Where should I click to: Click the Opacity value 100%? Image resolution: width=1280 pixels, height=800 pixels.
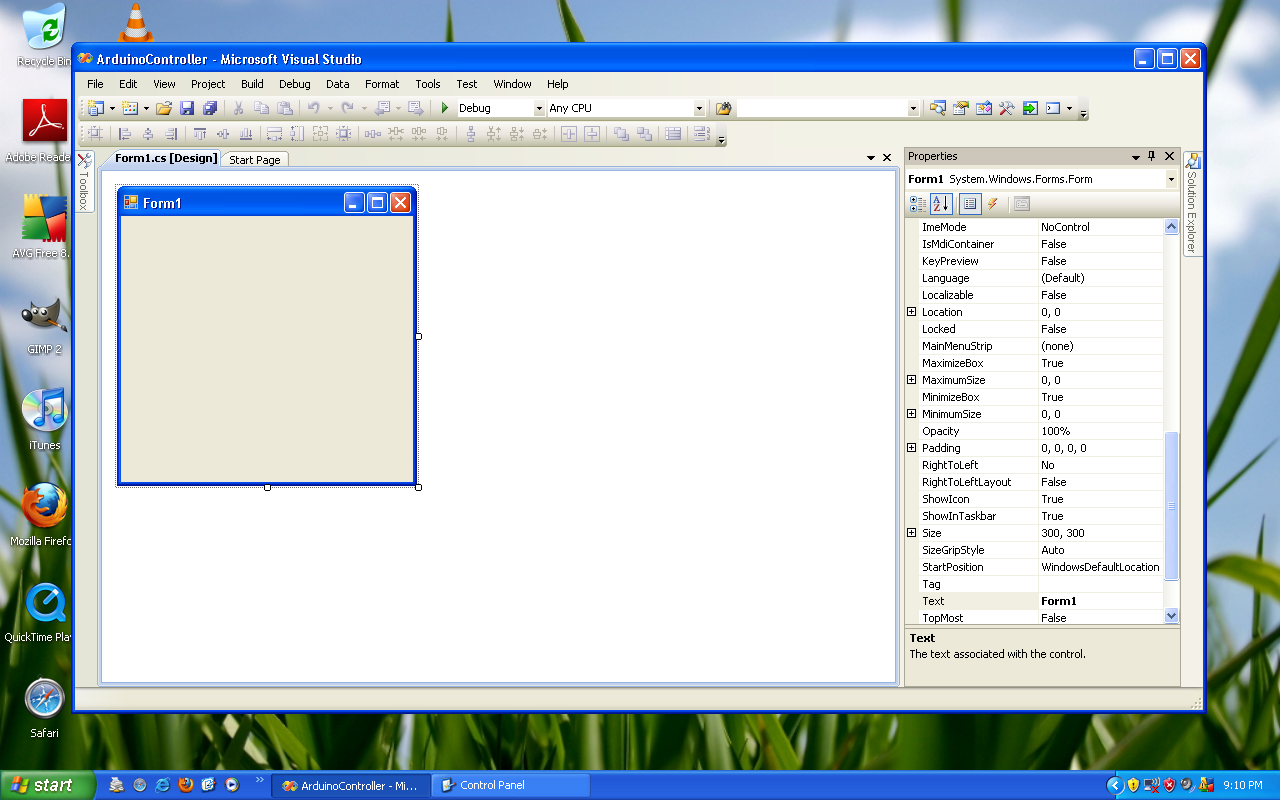1101,431
